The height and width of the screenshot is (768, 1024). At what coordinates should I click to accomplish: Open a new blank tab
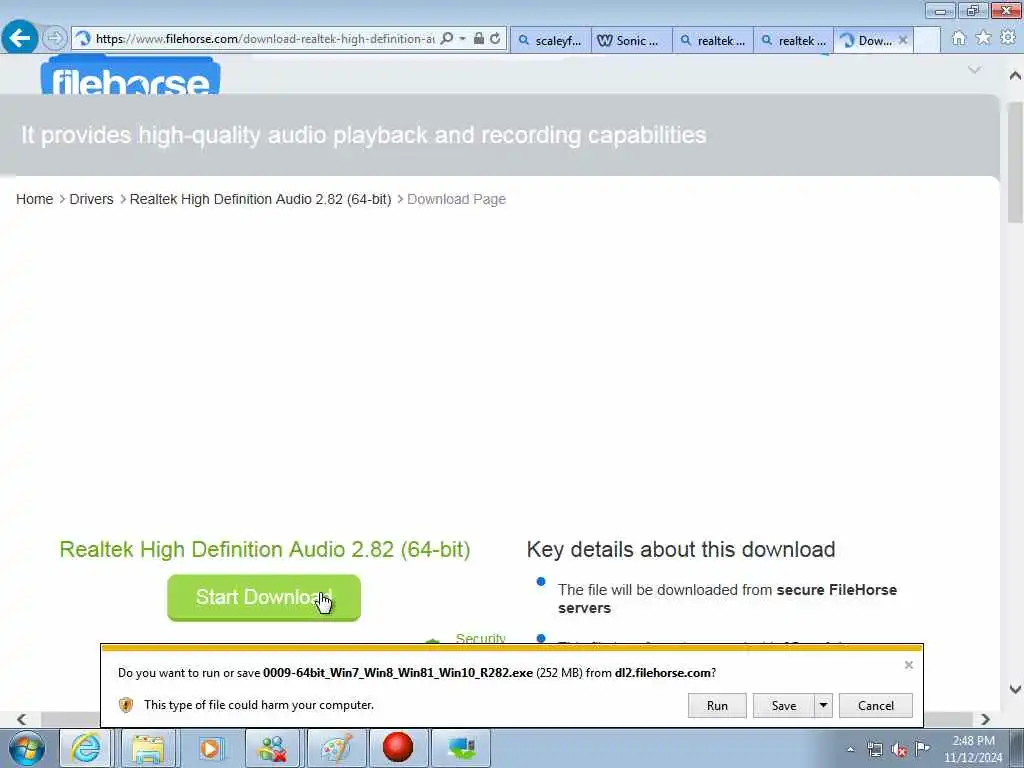click(927, 40)
